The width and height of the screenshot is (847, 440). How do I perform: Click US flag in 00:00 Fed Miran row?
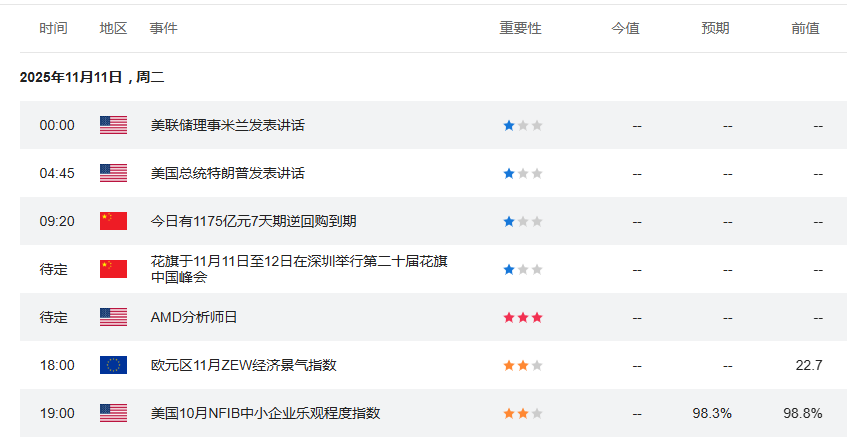click(x=113, y=125)
